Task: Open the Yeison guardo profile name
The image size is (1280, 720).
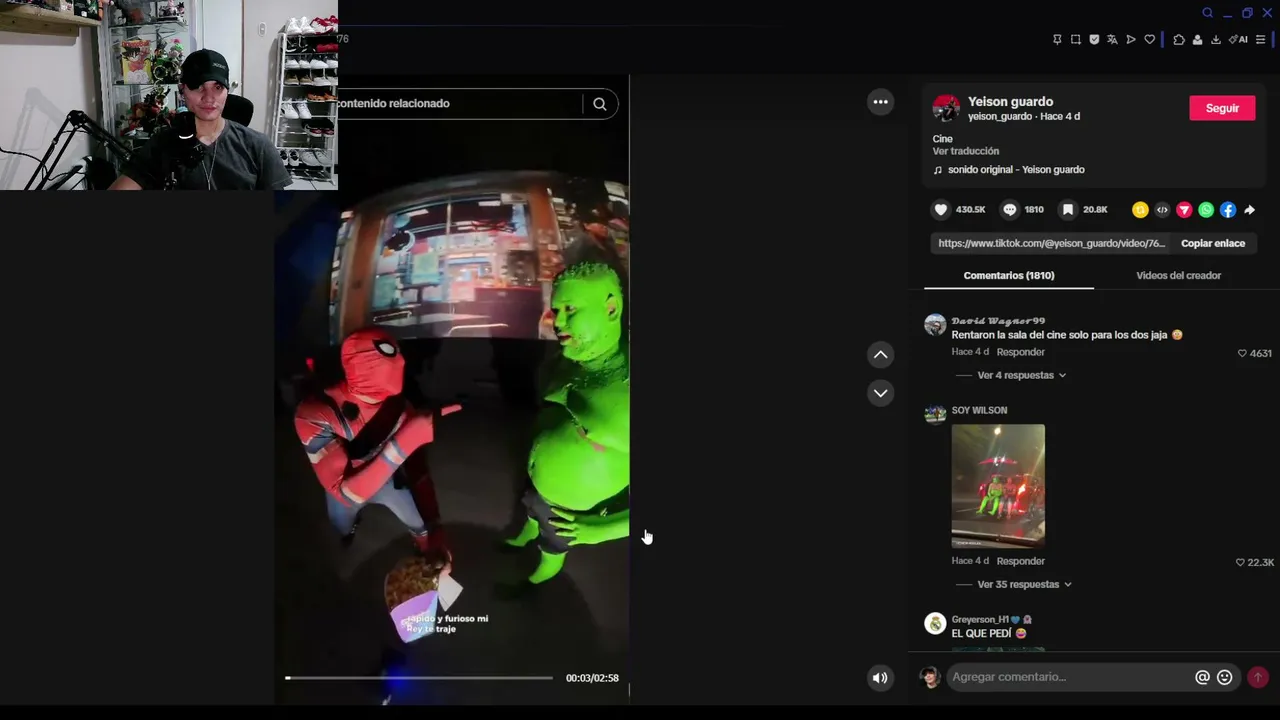Action: 1010,102
